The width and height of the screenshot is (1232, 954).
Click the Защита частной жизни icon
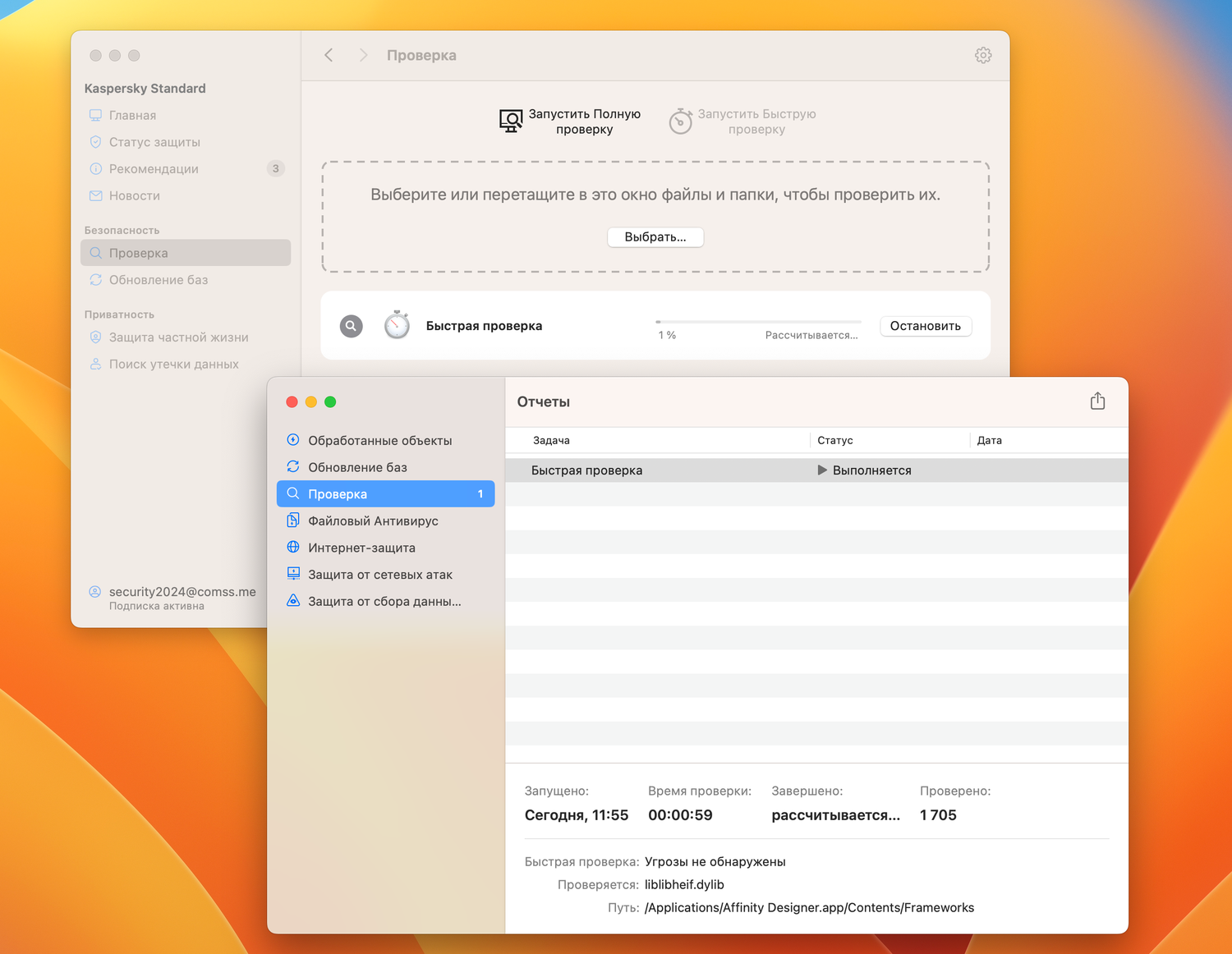click(x=95, y=337)
